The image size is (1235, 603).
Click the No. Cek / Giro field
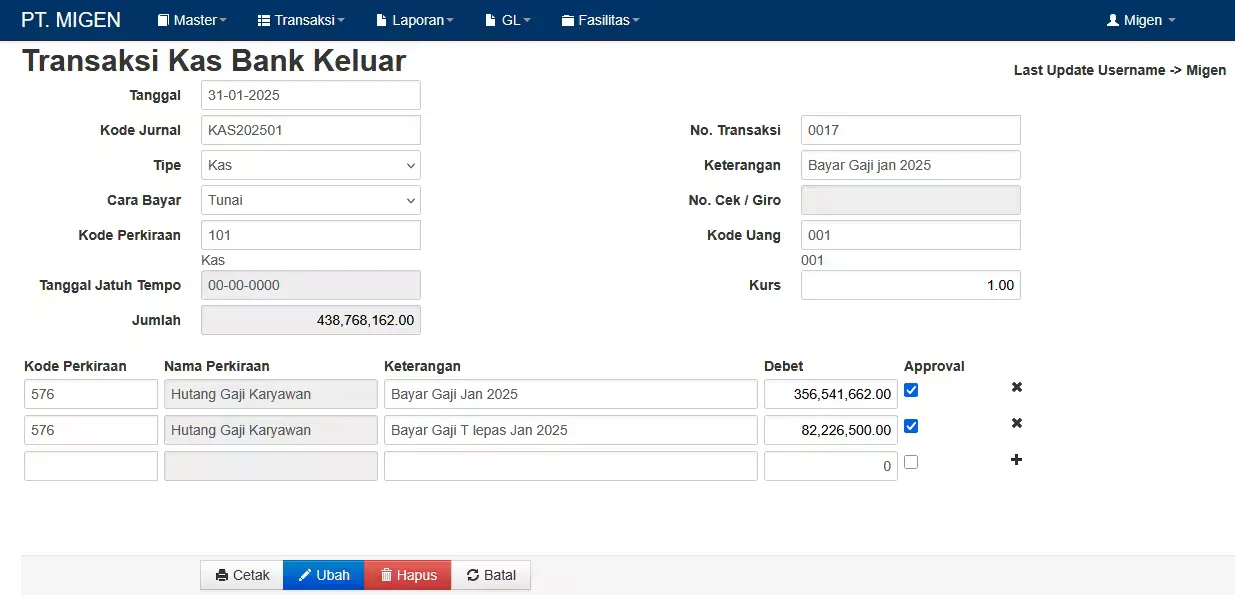coord(911,200)
